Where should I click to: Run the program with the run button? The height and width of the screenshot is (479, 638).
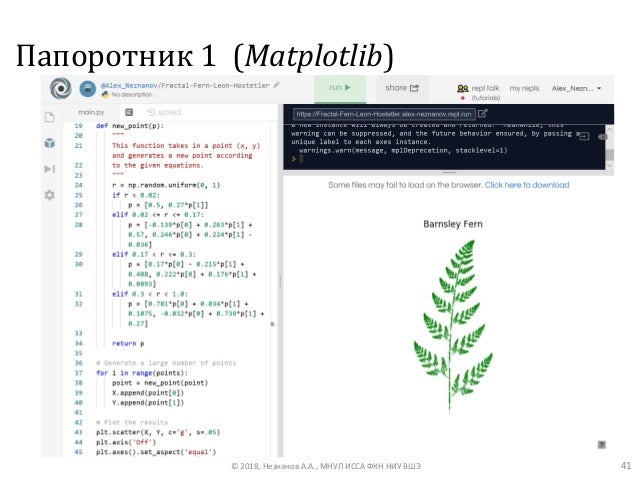tap(340, 88)
